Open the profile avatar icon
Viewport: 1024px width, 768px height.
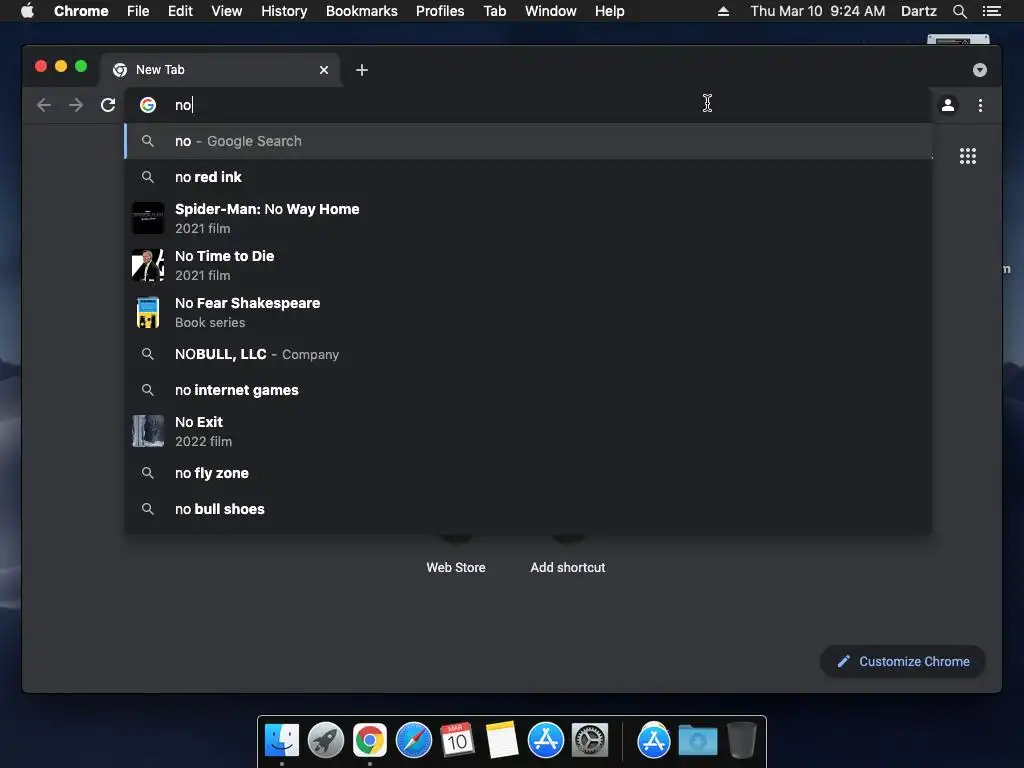[948, 105]
